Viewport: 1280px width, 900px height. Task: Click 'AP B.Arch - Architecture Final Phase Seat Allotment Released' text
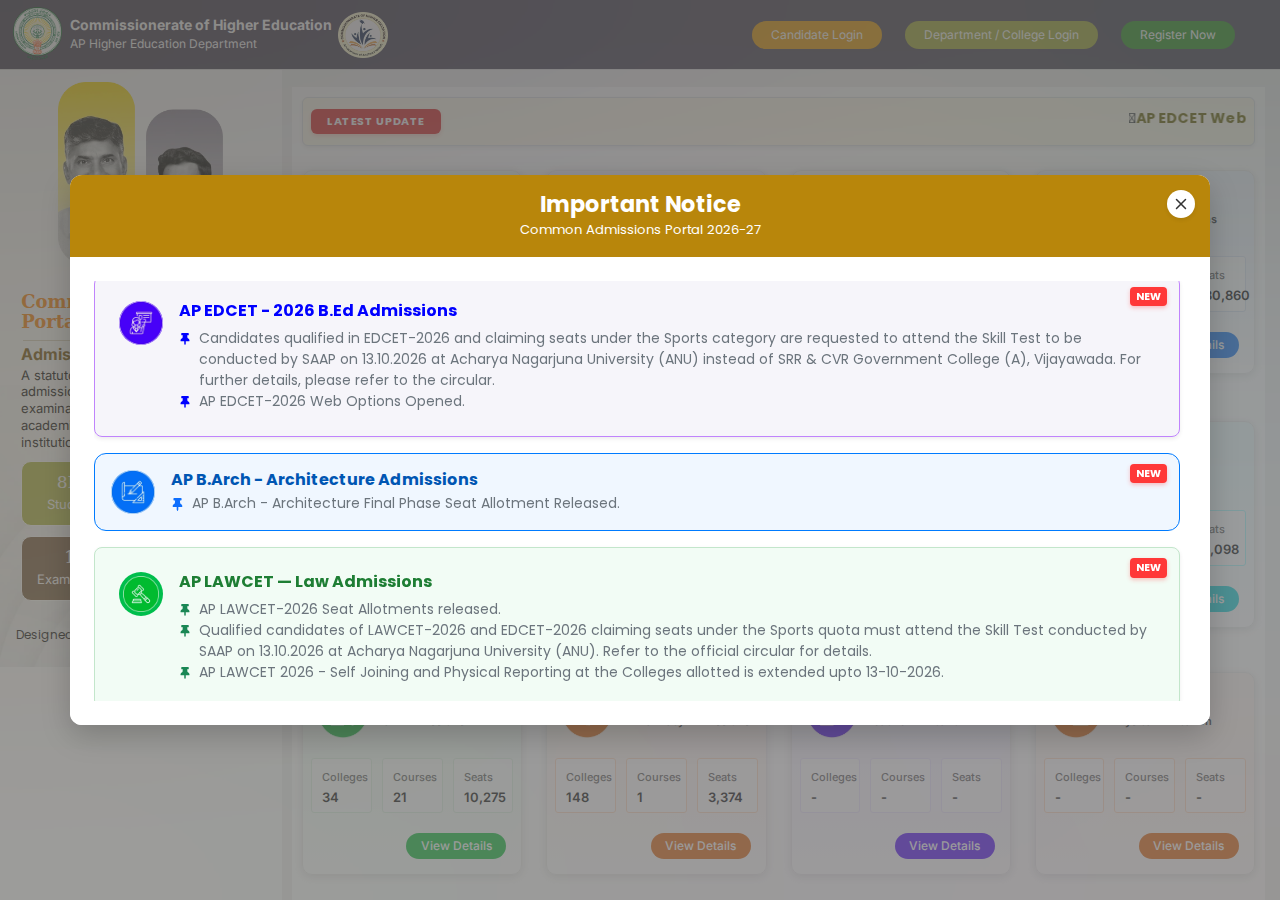click(x=406, y=504)
